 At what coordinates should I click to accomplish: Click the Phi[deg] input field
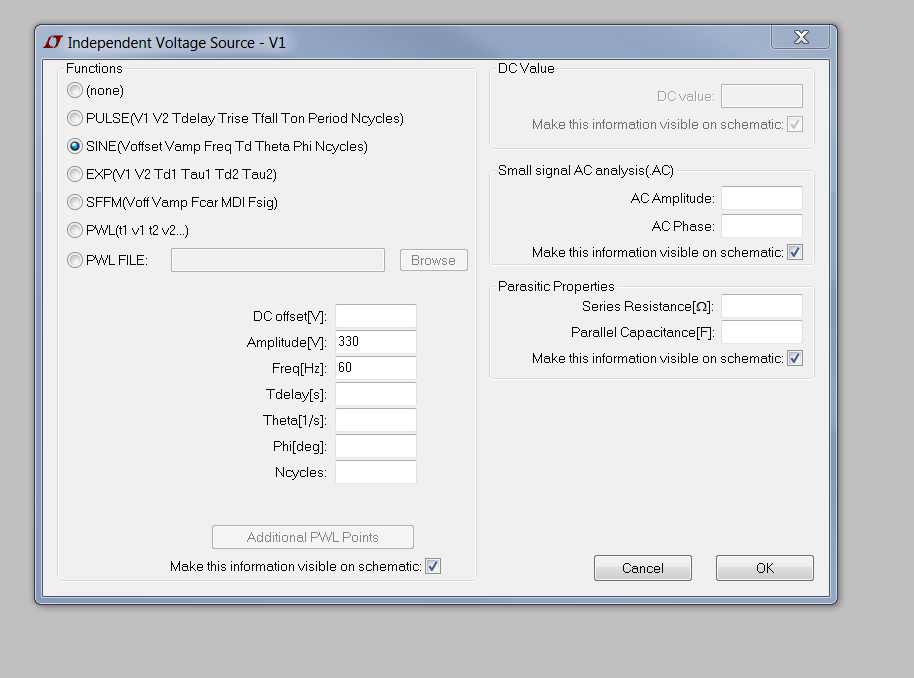tap(376, 446)
